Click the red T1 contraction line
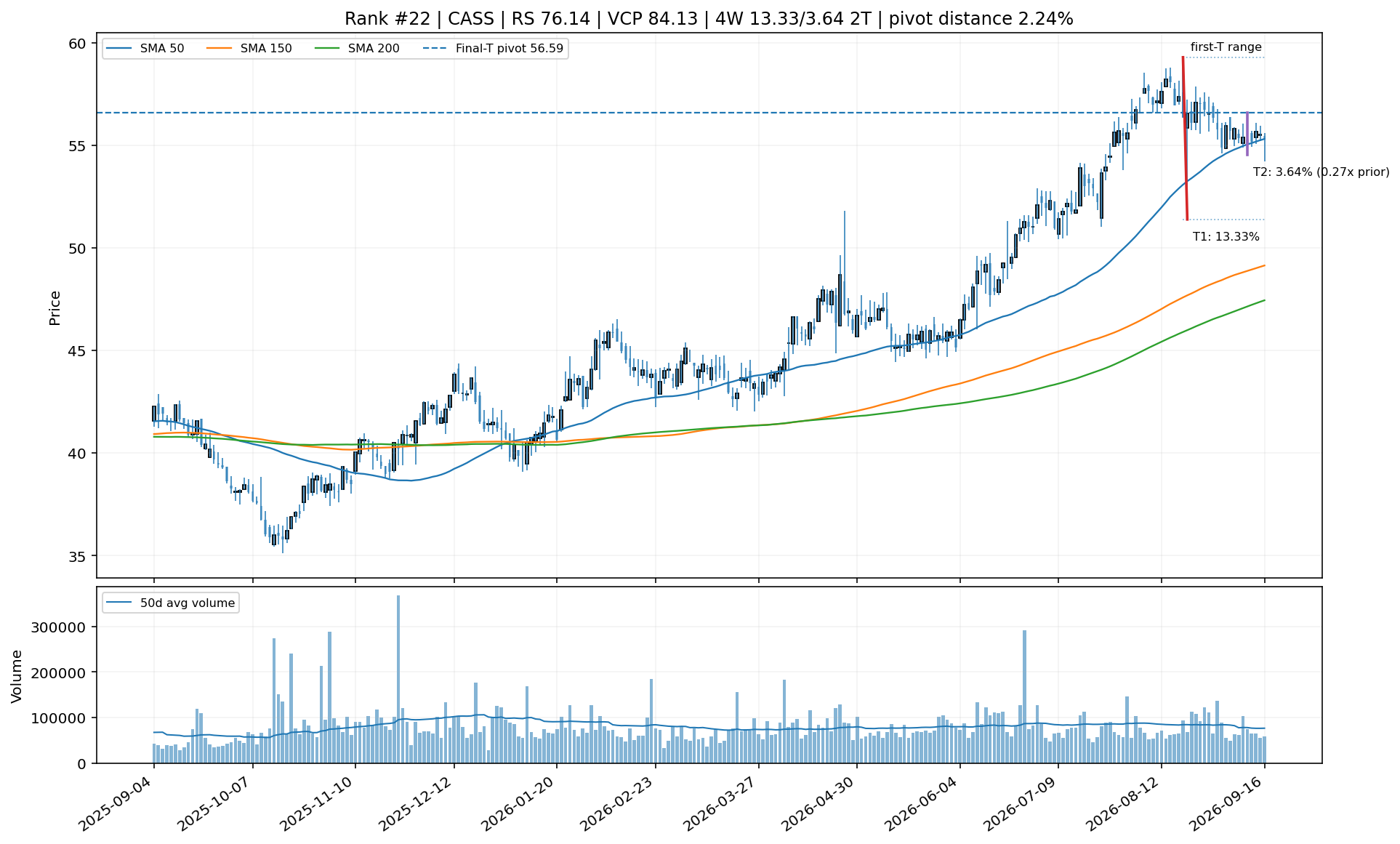The width and height of the screenshot is (1400, 844). click(1185, 138)
